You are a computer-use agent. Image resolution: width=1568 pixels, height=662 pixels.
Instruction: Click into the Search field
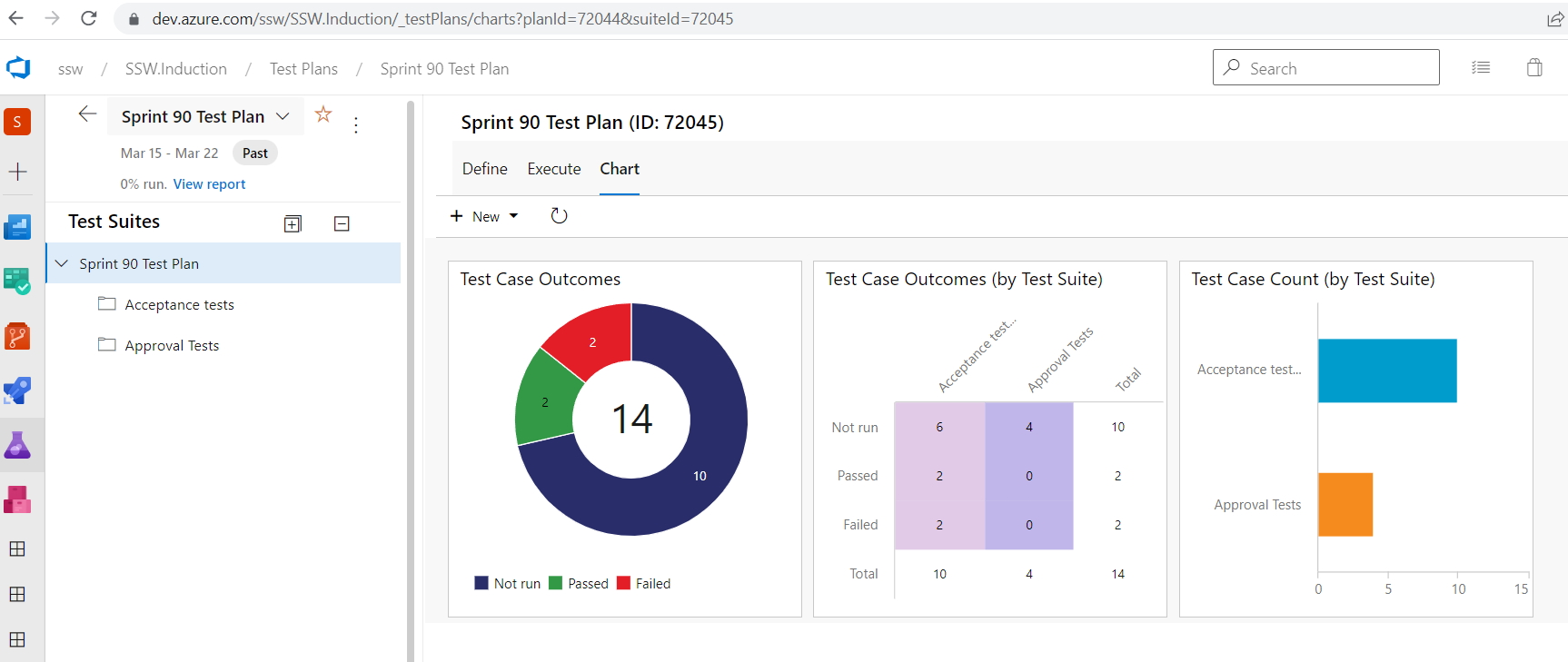(1335, 68)
